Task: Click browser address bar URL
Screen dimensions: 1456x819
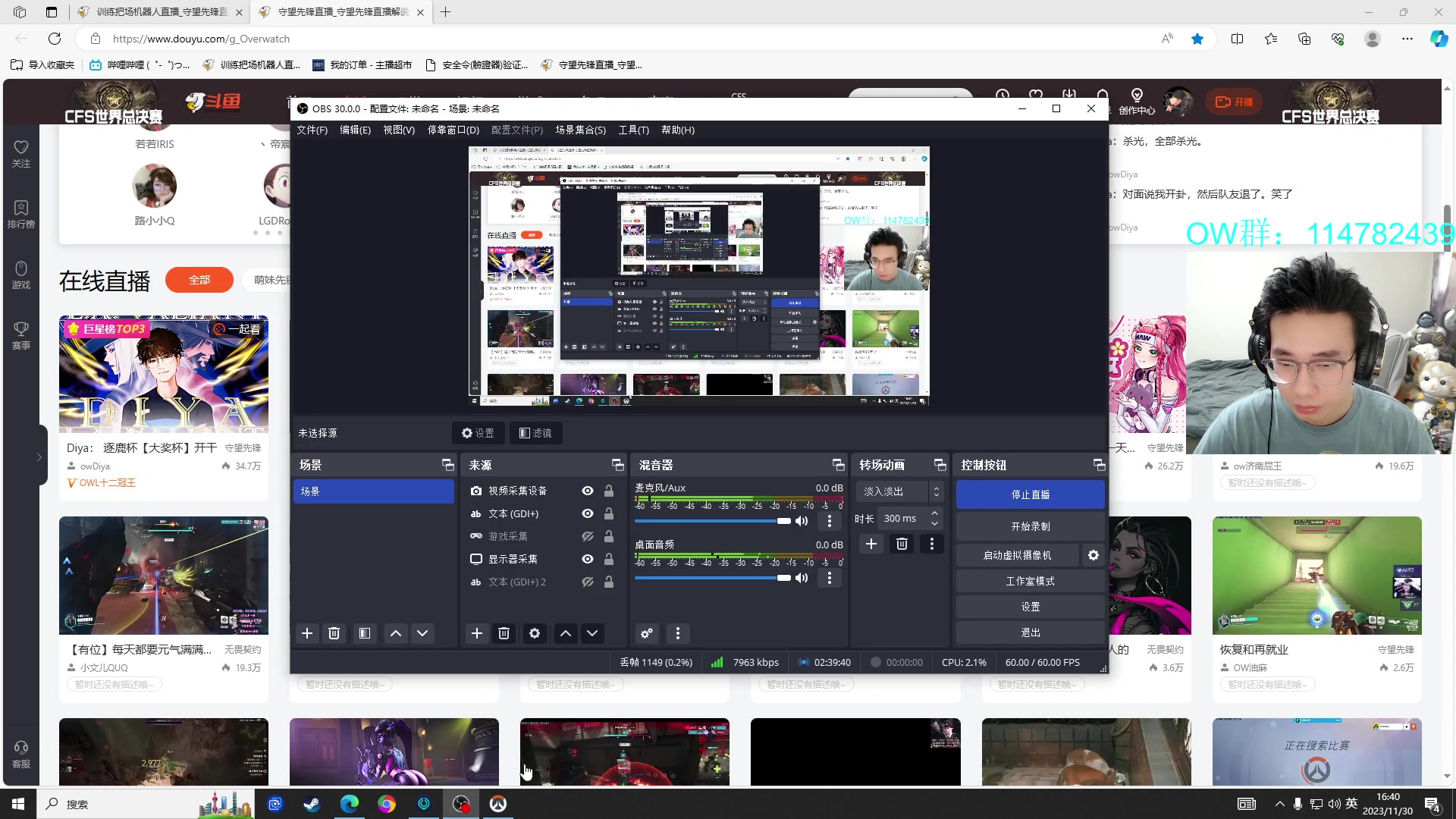Action: [202, 39]
